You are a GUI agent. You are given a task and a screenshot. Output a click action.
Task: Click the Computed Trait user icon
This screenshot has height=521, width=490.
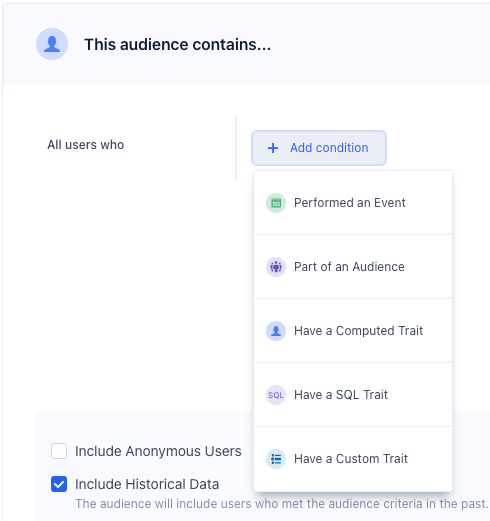coord(276,331)
